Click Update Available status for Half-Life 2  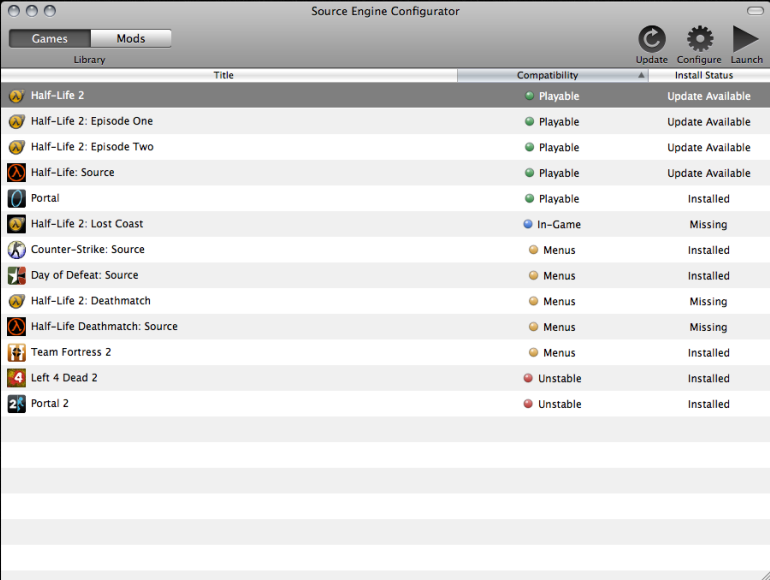pyautogui.click(x=709, y=96)
